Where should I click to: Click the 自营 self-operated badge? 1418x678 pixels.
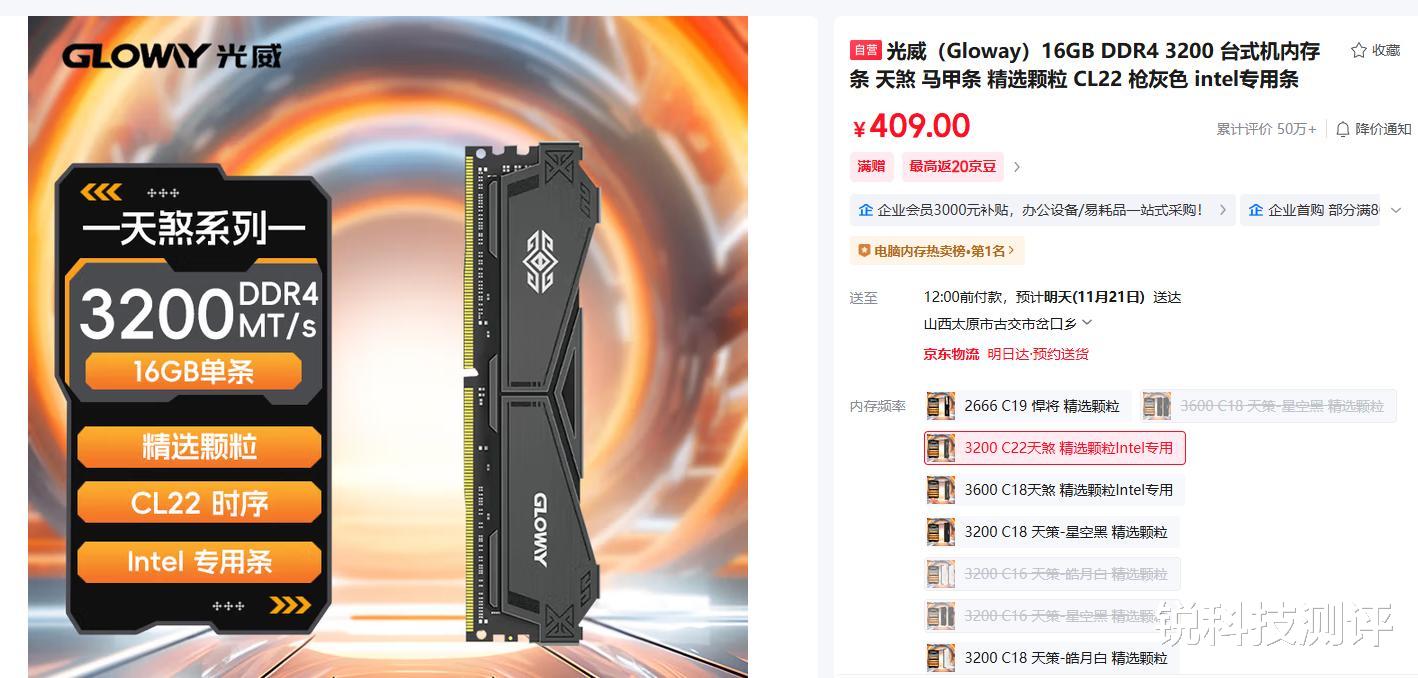pyautogui.click(x=865, y=50)
